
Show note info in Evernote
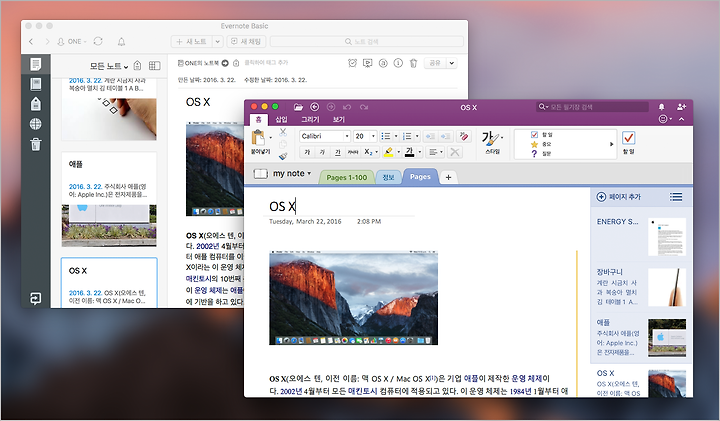398,63
